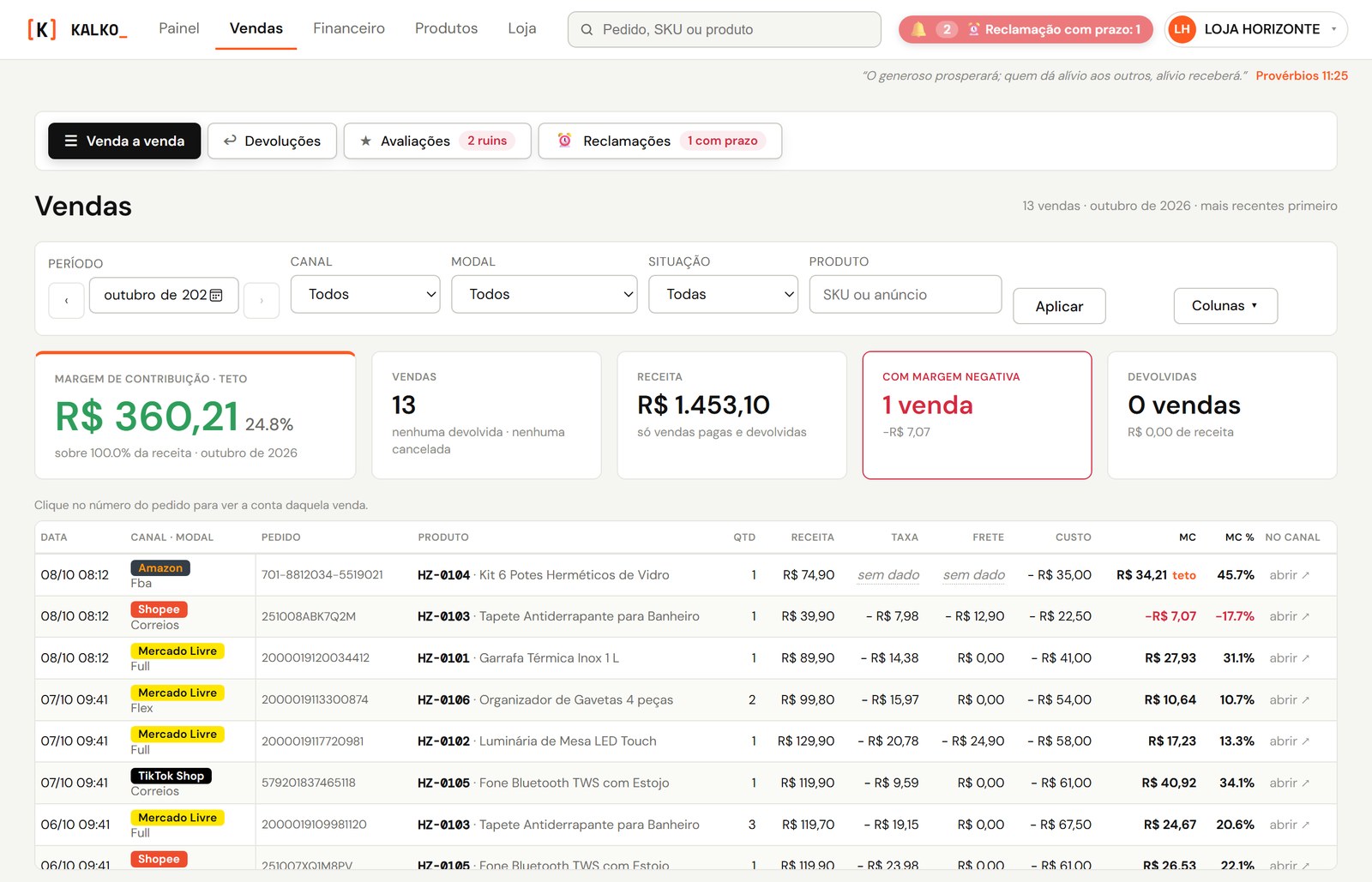The height and width of the screenshot is (882, 1372).
Task: Click the list icon on Venda a venda
Action: (71, 141)
